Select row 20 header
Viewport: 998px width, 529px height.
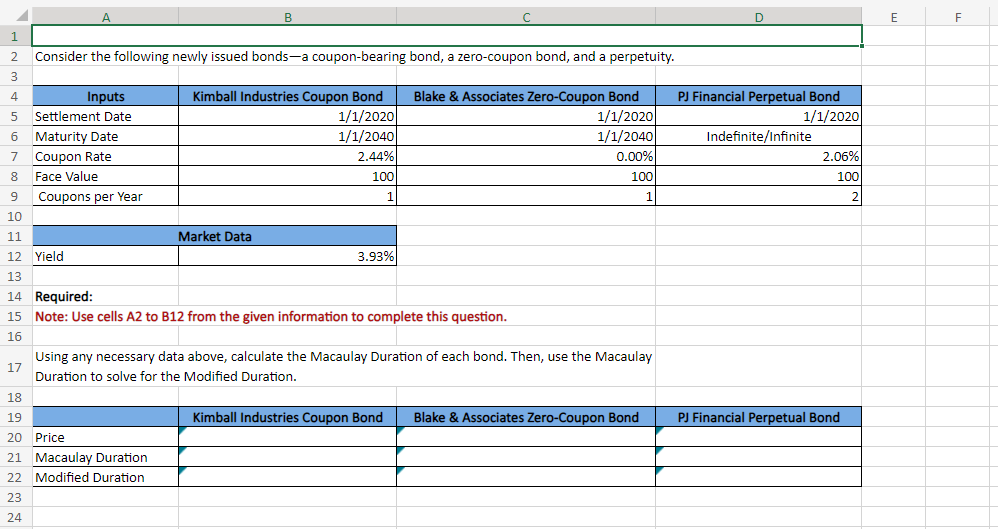tap(15, 437)
